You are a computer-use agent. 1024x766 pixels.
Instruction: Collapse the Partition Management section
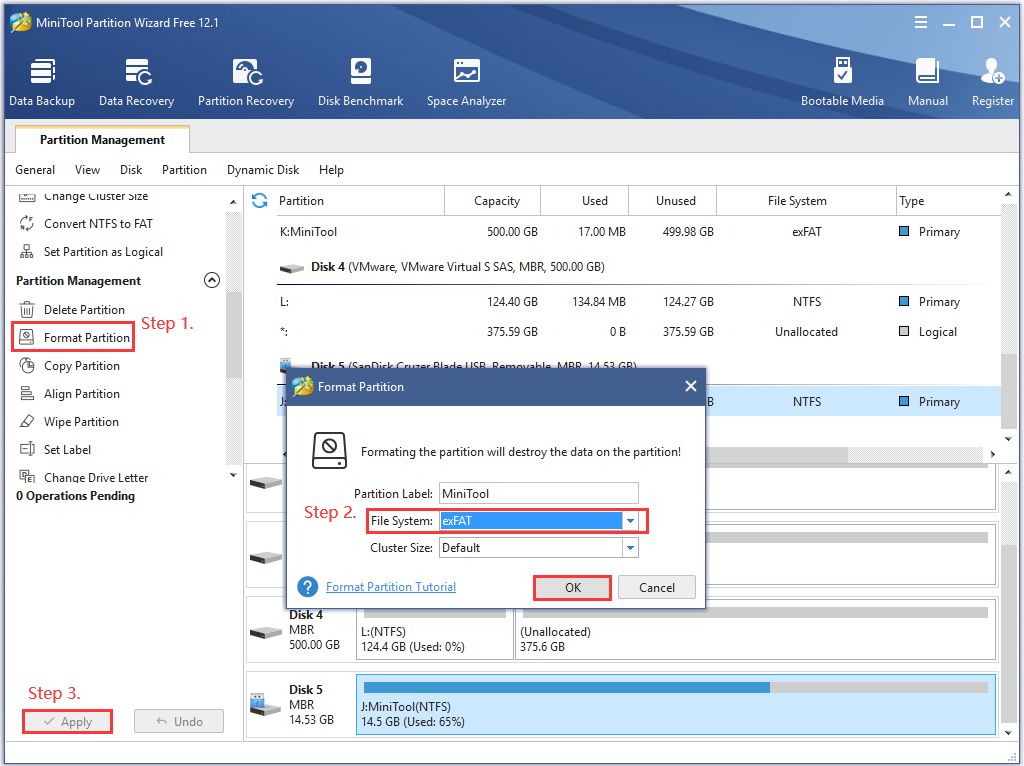211,281
